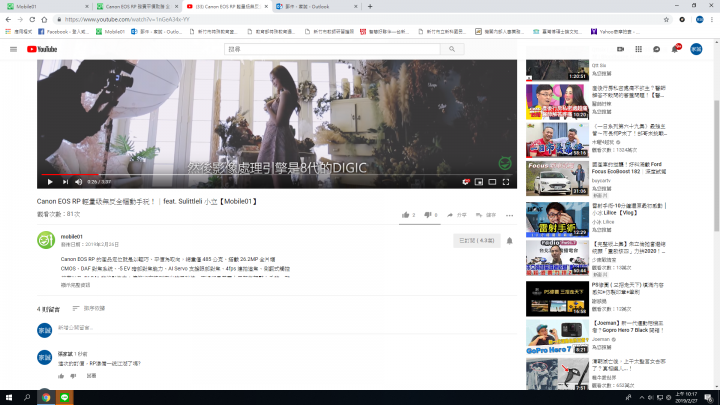720x405 pixels.
Task: Open the player settings gear
Action: click(466, 182)
